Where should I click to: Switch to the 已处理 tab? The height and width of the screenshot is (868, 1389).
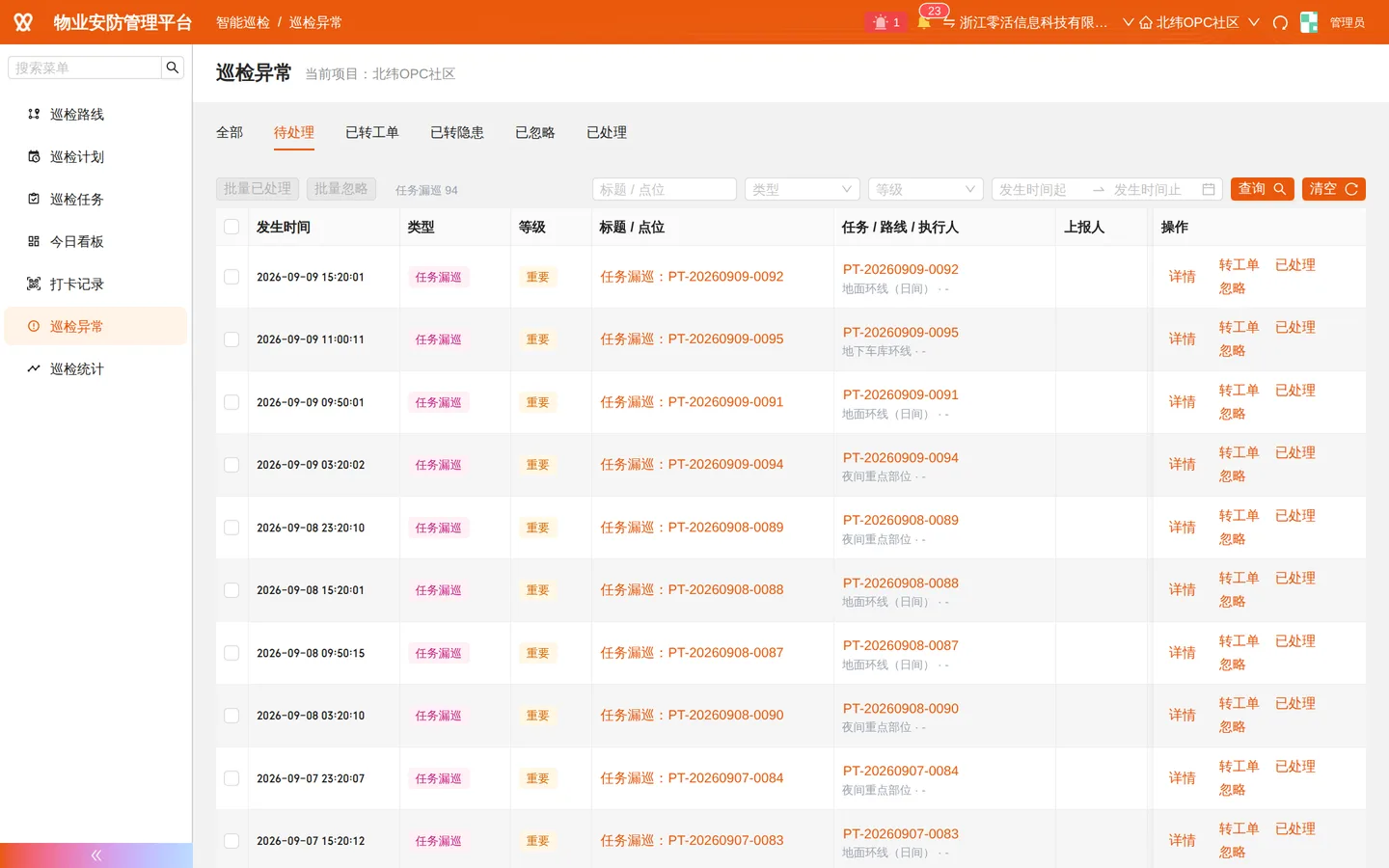point(607,132)
